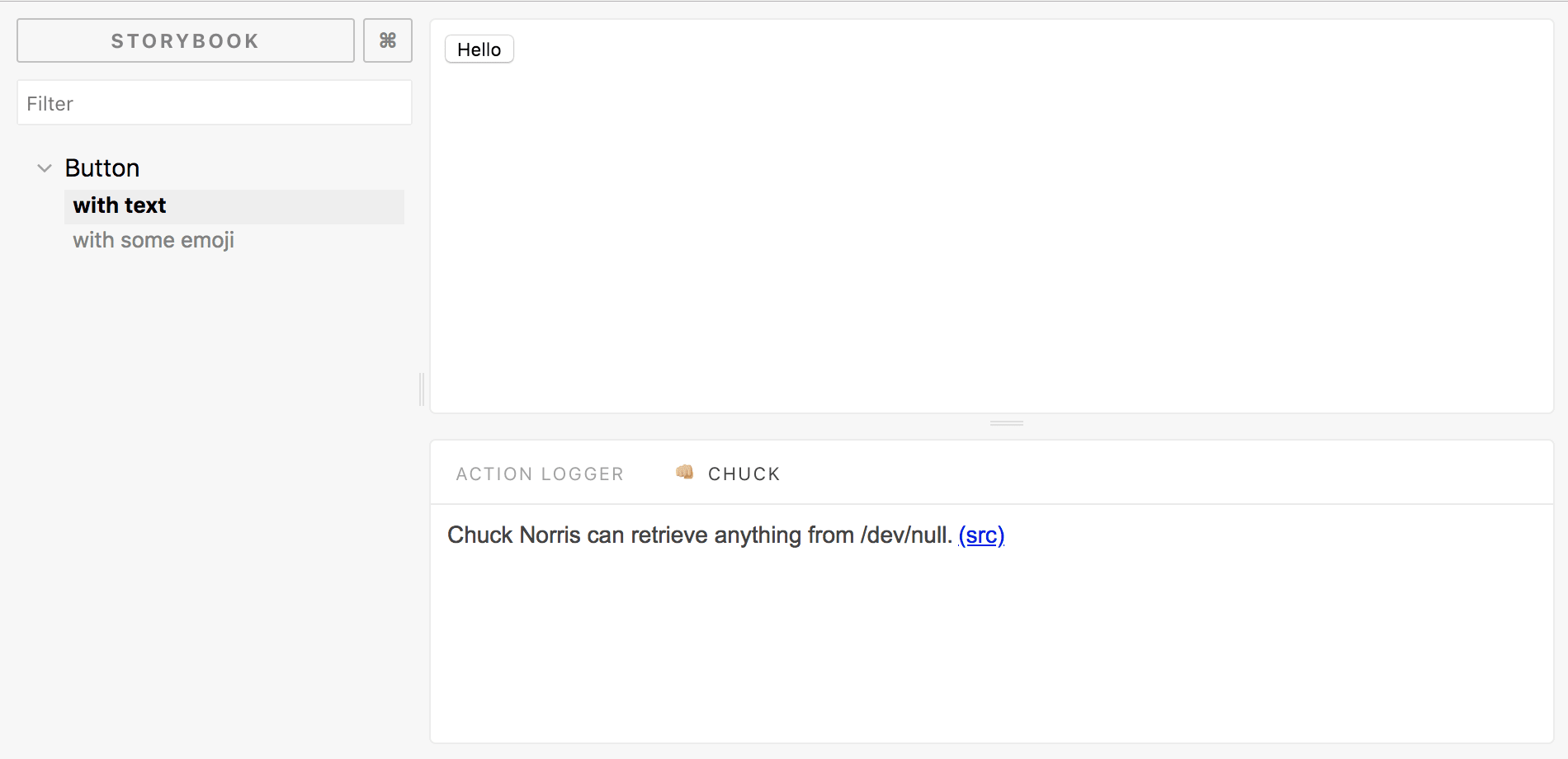Follow the (src) link
This screenshot has width=1568, height=759.
(x=981, y=535)
